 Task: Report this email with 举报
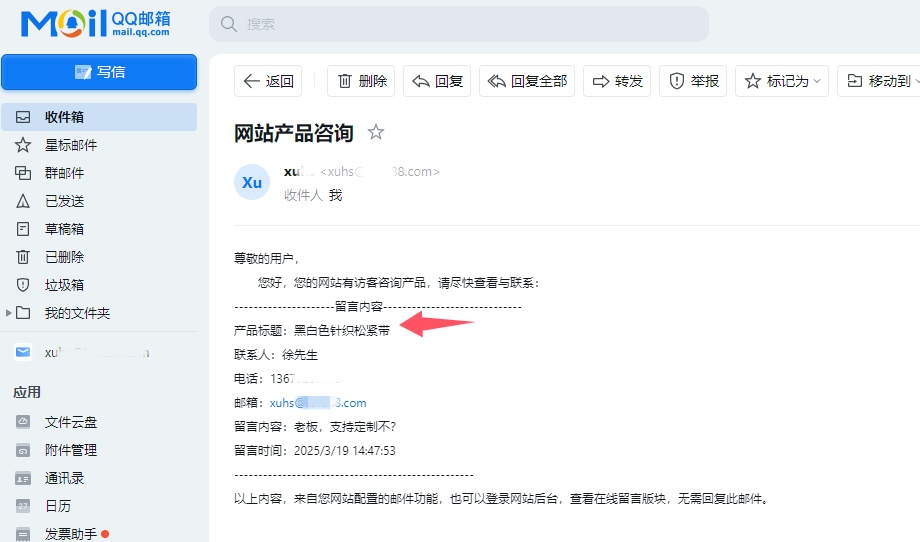click(694, 81)
